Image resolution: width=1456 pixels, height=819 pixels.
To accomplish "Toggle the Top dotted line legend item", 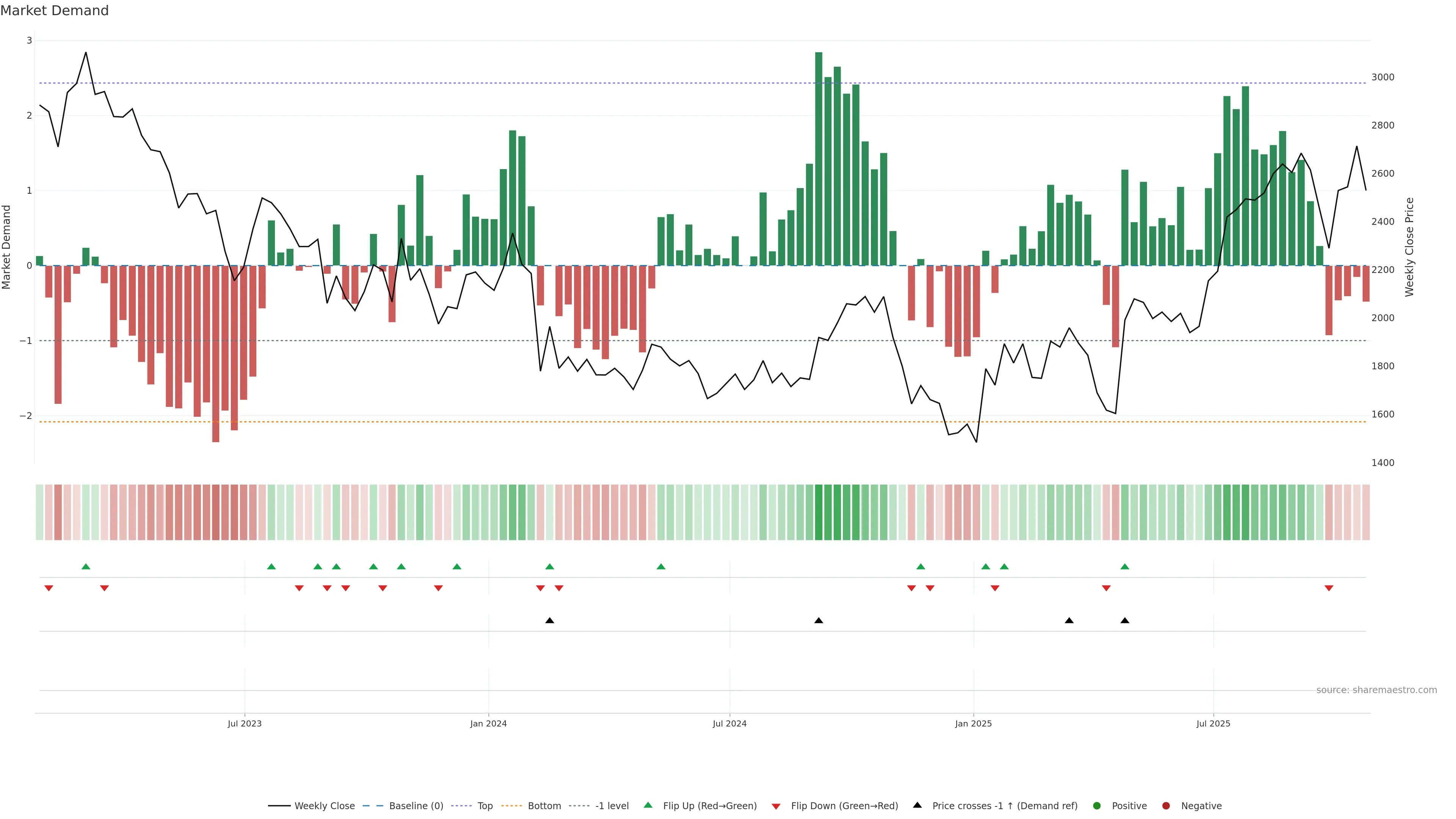I will coord(485,805).
